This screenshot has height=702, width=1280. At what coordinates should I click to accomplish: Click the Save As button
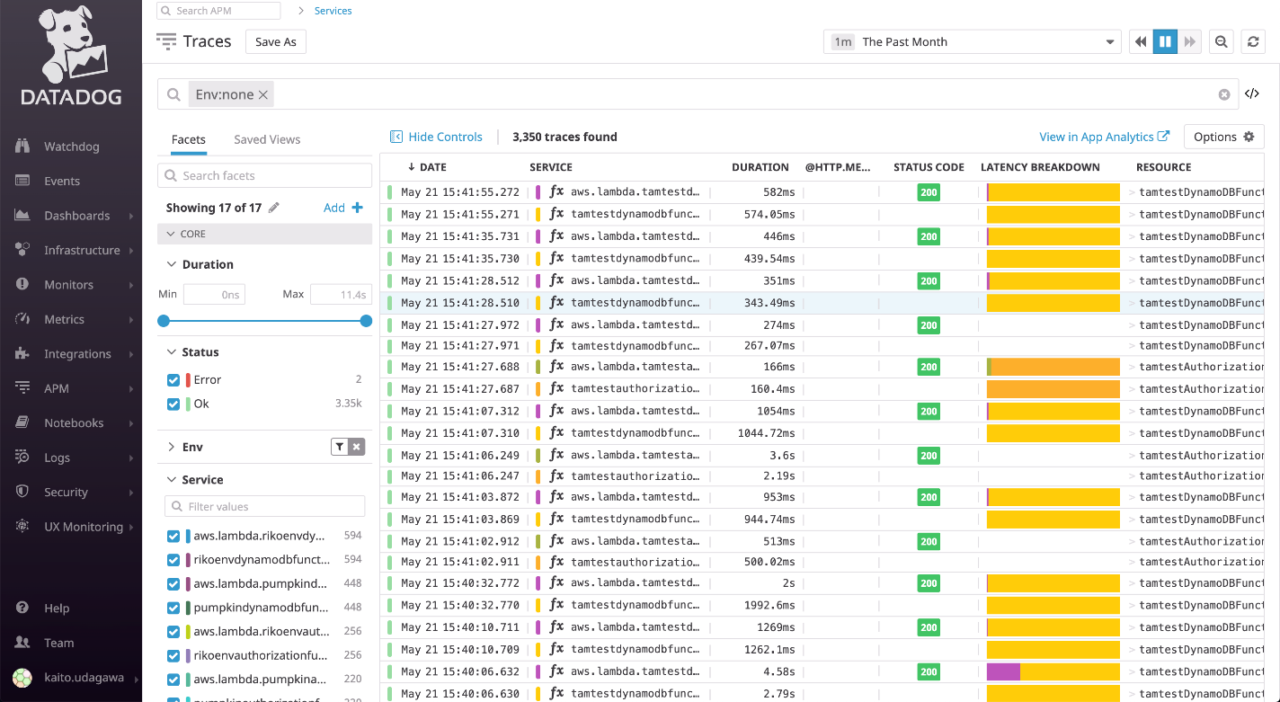click(x=275, y=41)
